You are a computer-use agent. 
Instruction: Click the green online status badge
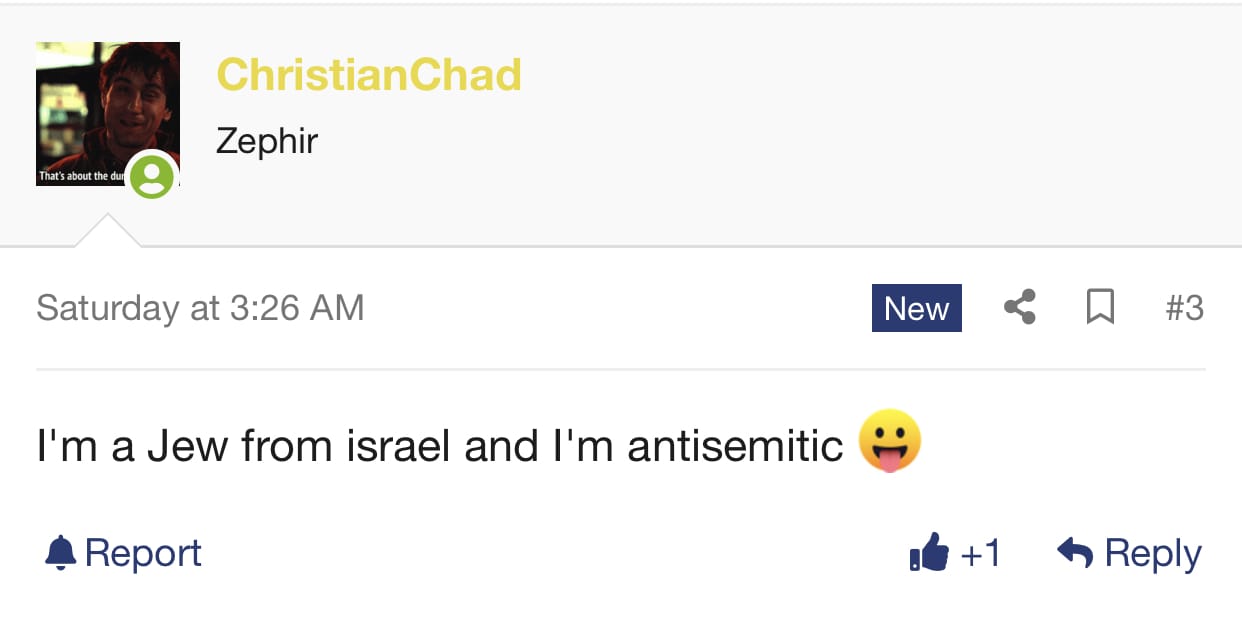point(152,177)
